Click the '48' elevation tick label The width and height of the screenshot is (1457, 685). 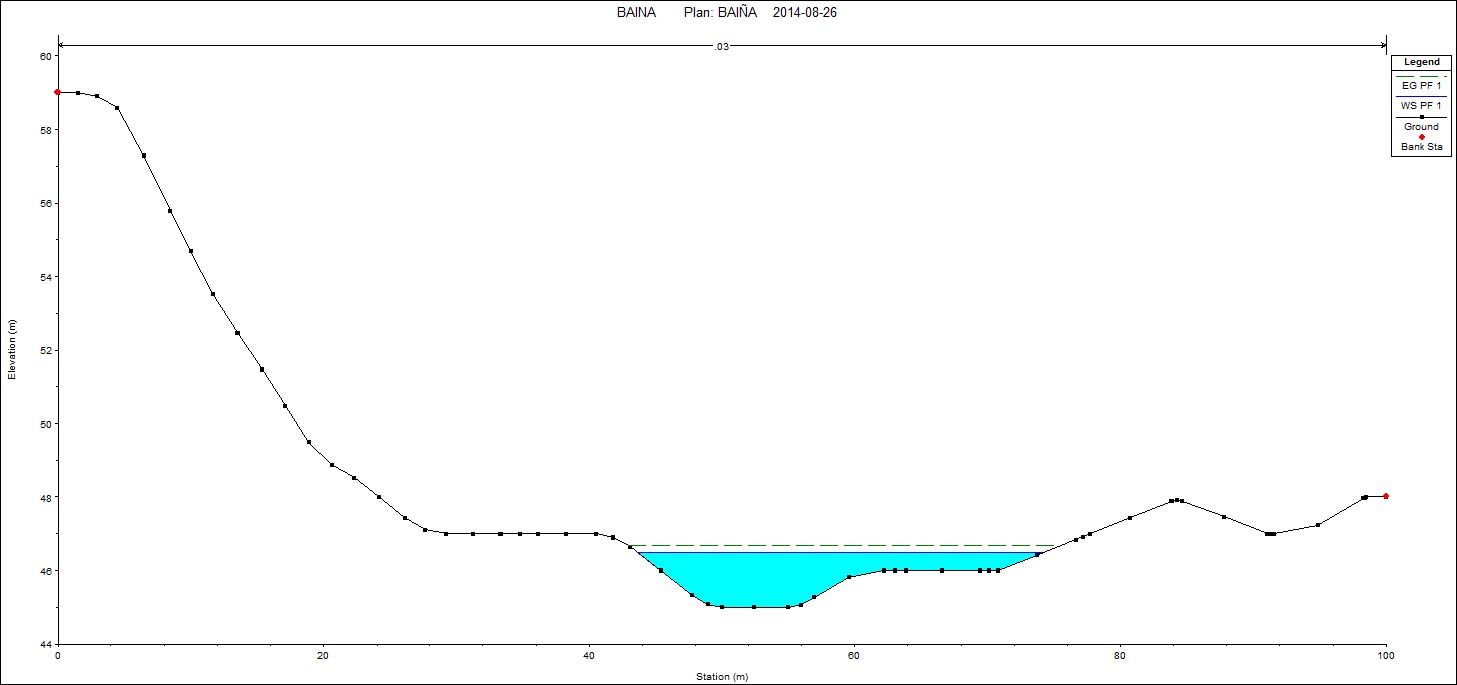point(44,497)
